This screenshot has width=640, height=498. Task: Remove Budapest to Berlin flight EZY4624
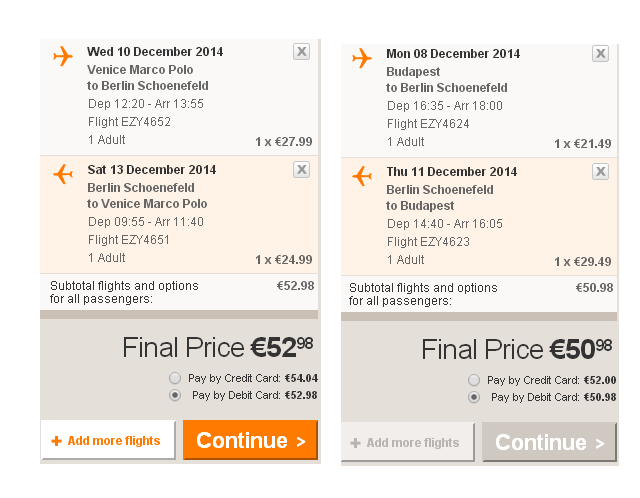pyautogui.click(x=600, y=54)
